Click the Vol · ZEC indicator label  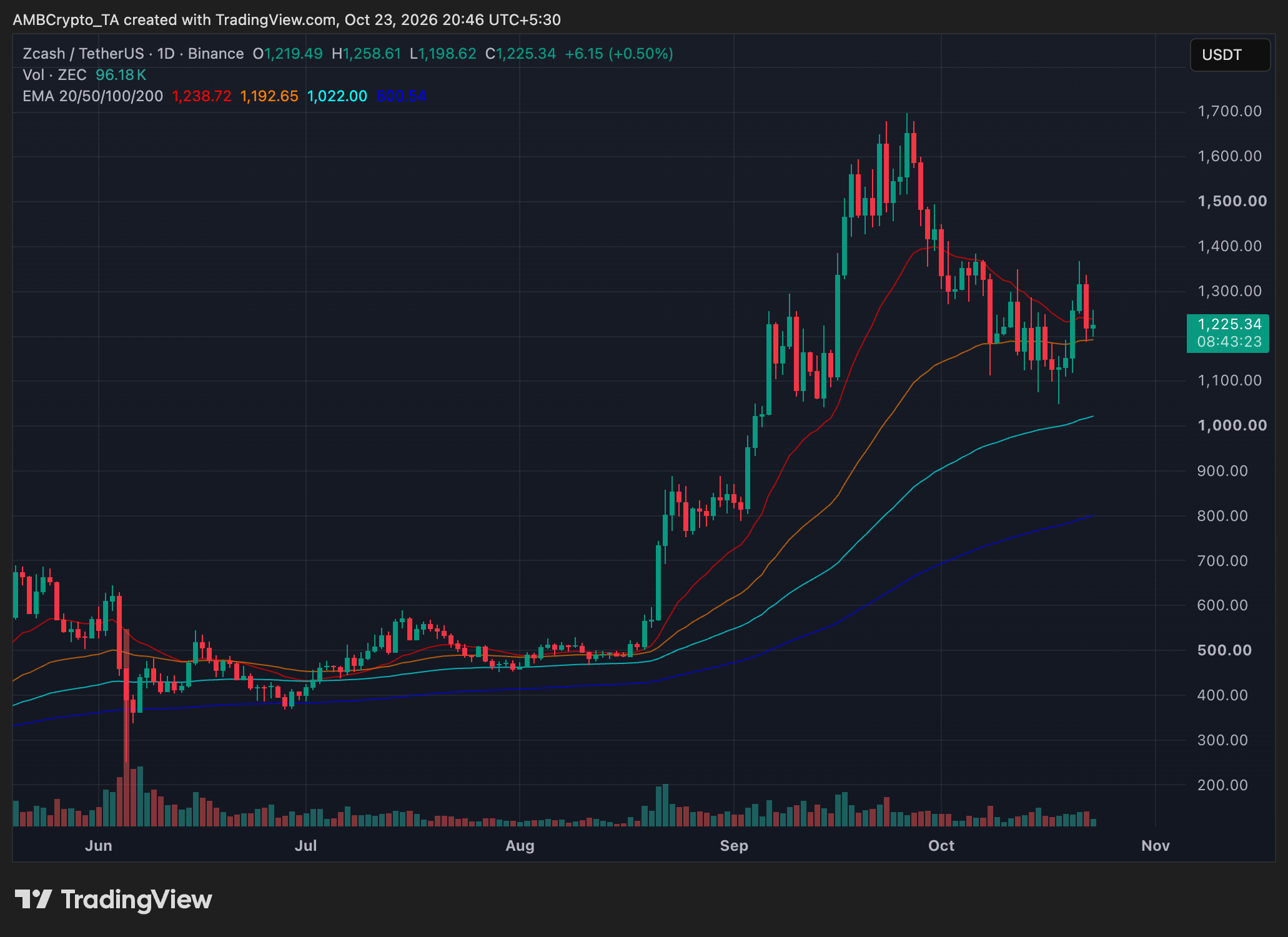54,75
